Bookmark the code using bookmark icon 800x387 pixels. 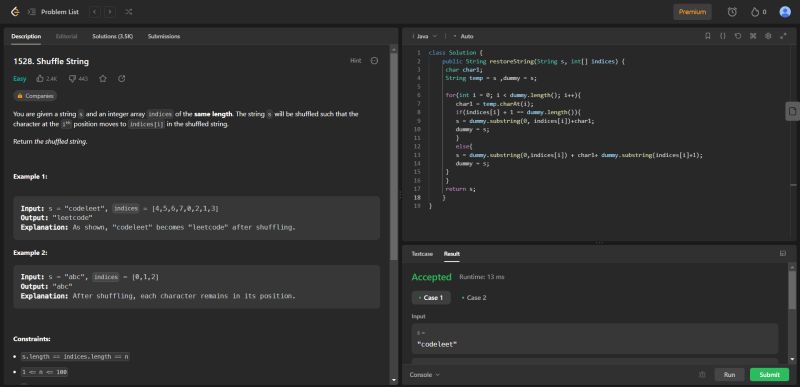708,36
